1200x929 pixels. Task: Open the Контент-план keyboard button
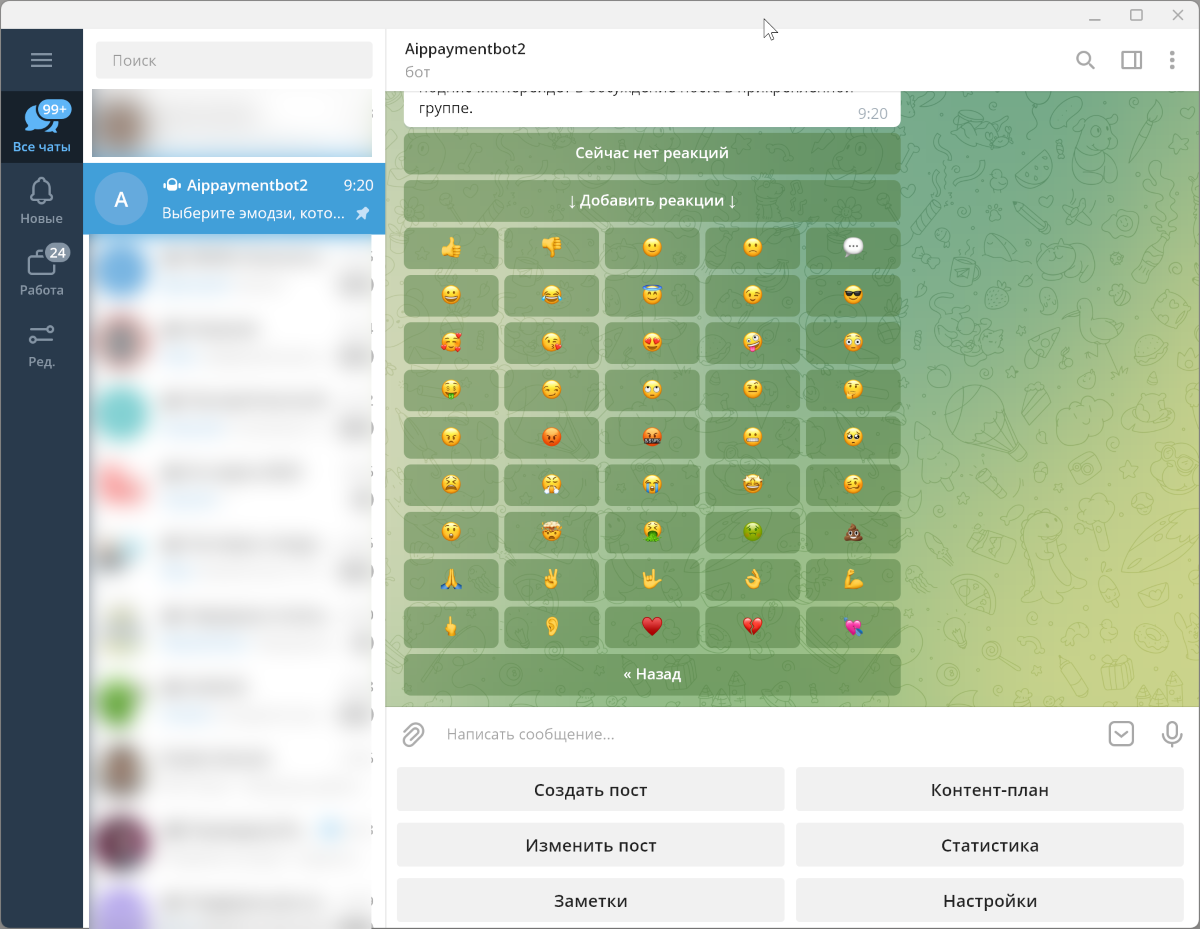(990, 790)
